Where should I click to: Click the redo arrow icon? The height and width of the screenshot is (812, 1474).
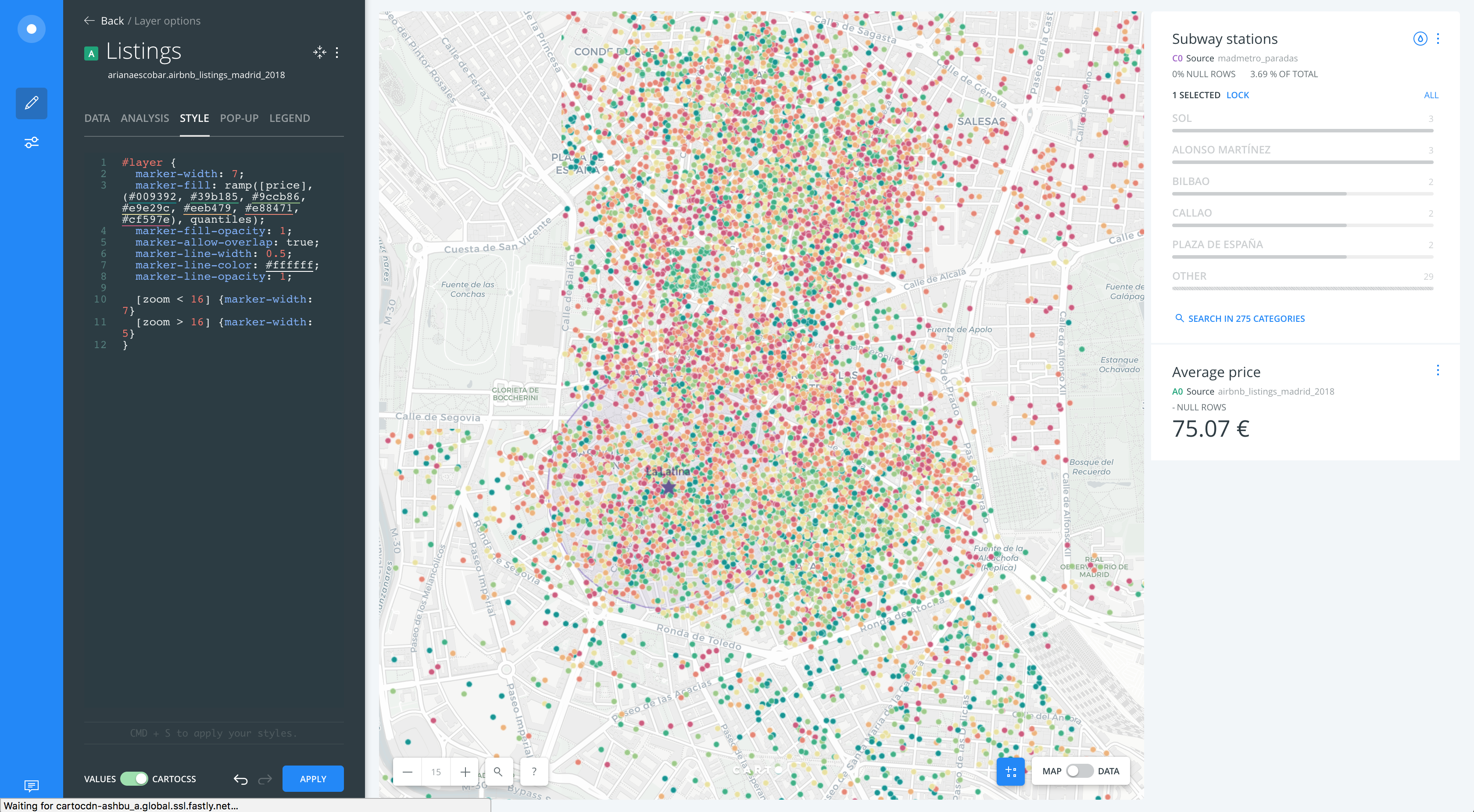pyautogui.click(x=265, y=779)
